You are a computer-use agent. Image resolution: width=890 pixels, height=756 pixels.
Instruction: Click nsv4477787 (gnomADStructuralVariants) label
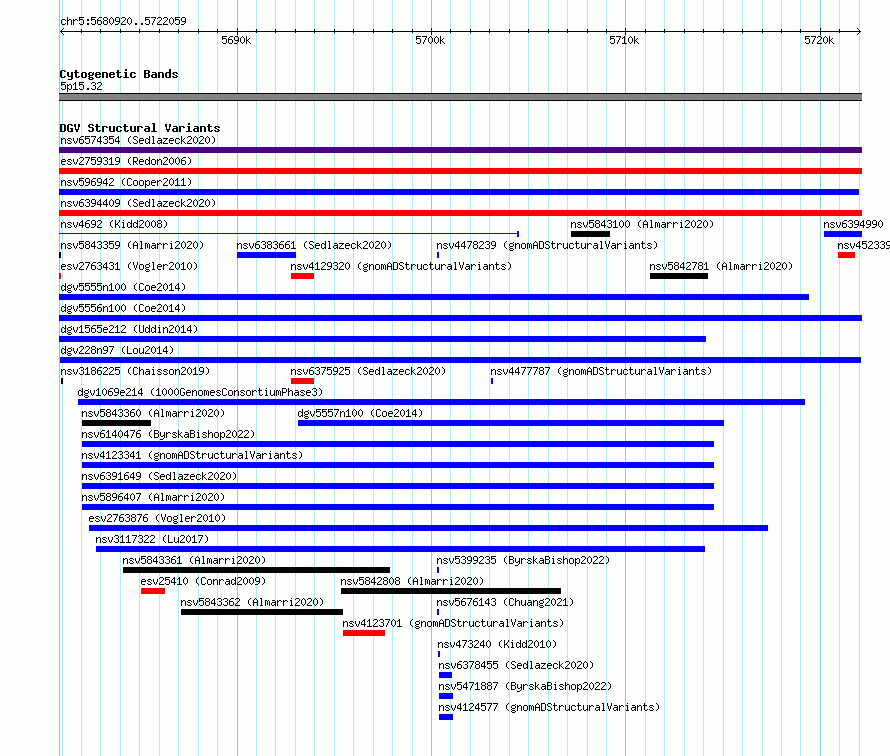601,371
